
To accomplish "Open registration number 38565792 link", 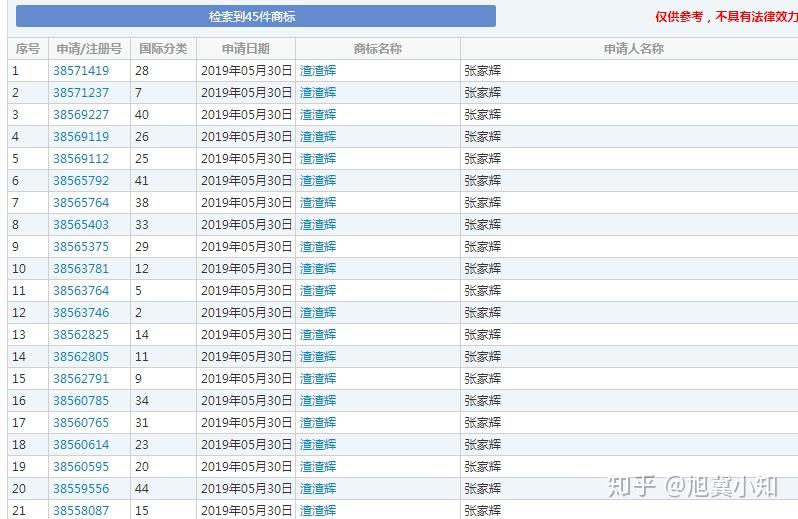I will (x=81, y=181).
